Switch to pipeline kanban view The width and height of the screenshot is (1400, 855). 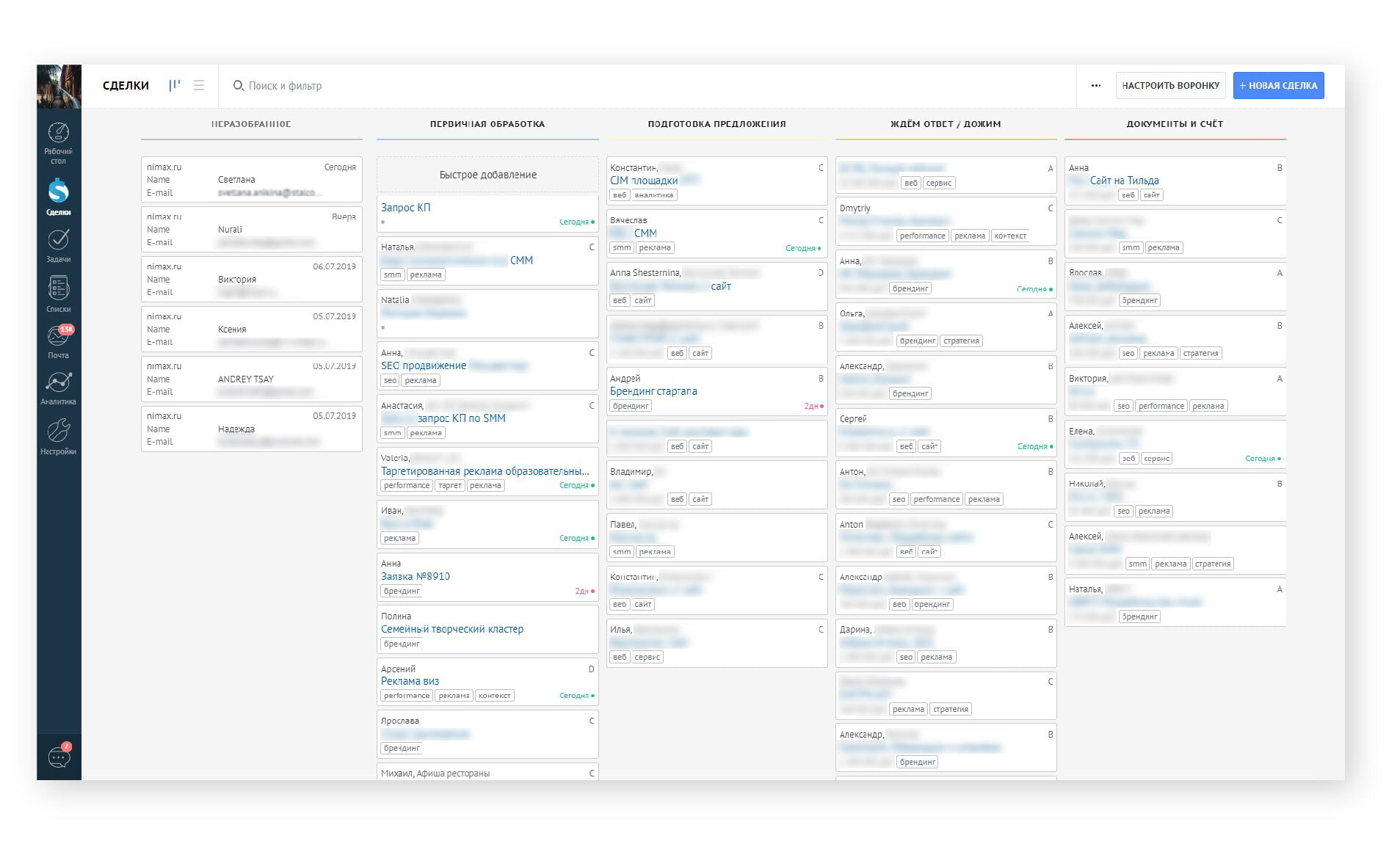click(174, 86)
